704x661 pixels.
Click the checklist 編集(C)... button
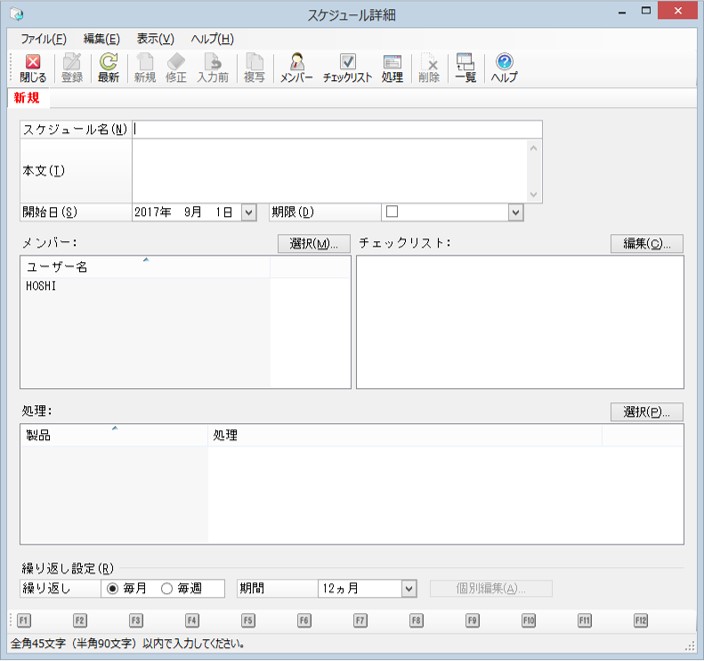[x=647, y=243]
